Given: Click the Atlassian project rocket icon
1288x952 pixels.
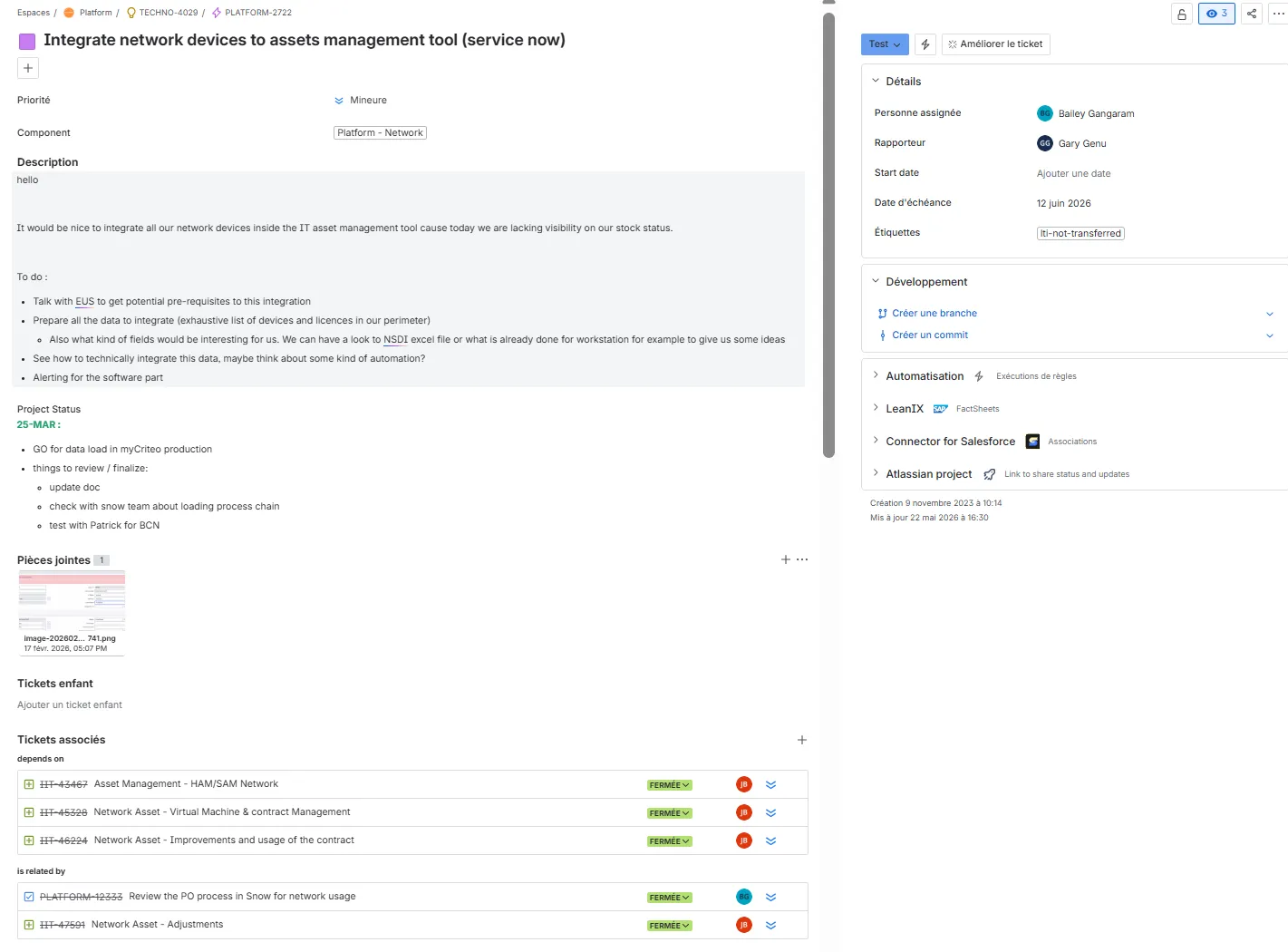Looking at the screenshot, I should coord(989,474).
